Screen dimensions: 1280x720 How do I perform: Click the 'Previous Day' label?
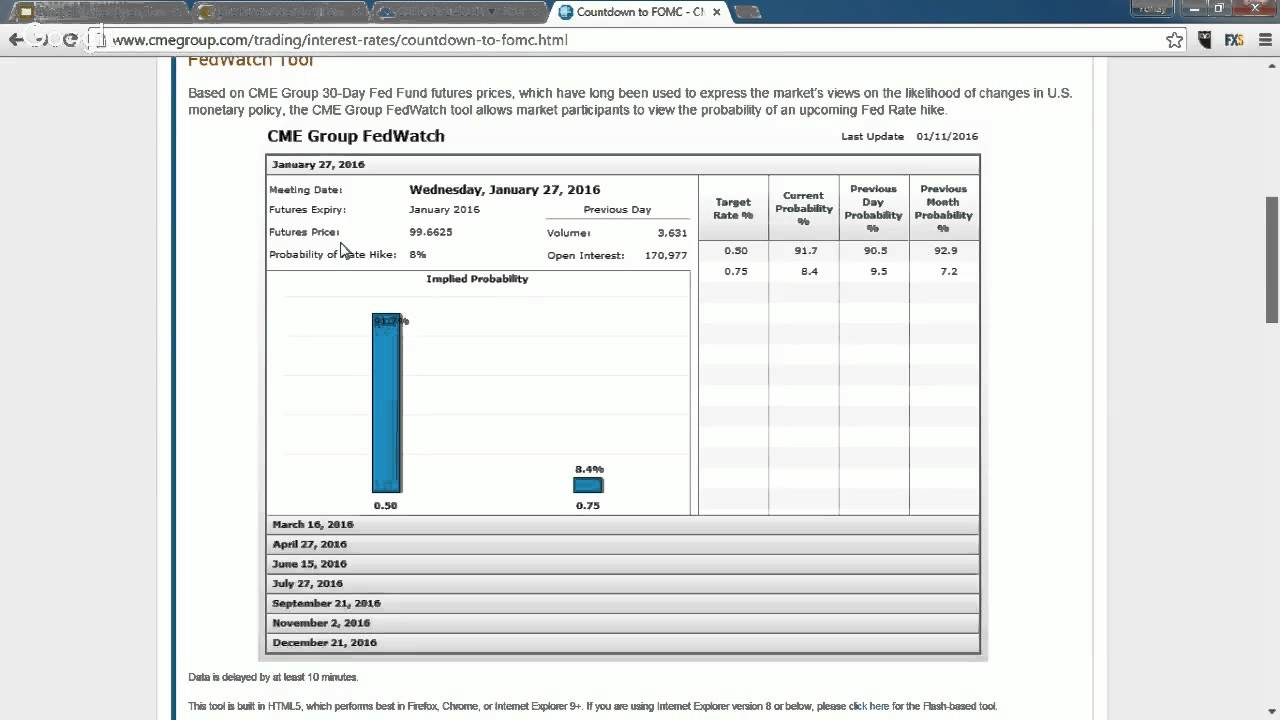(617, 209)
